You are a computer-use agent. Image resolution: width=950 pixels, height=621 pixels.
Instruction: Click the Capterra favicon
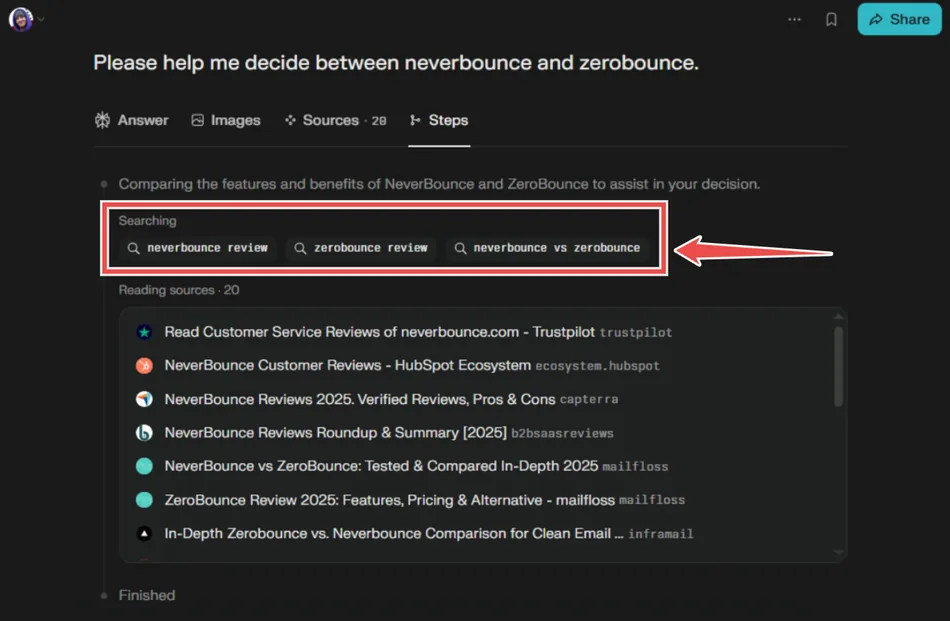click(144, 399)
